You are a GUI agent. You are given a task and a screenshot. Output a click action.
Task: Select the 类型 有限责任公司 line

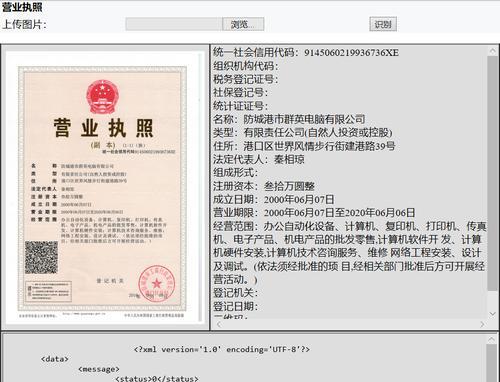tap(303, 132)
